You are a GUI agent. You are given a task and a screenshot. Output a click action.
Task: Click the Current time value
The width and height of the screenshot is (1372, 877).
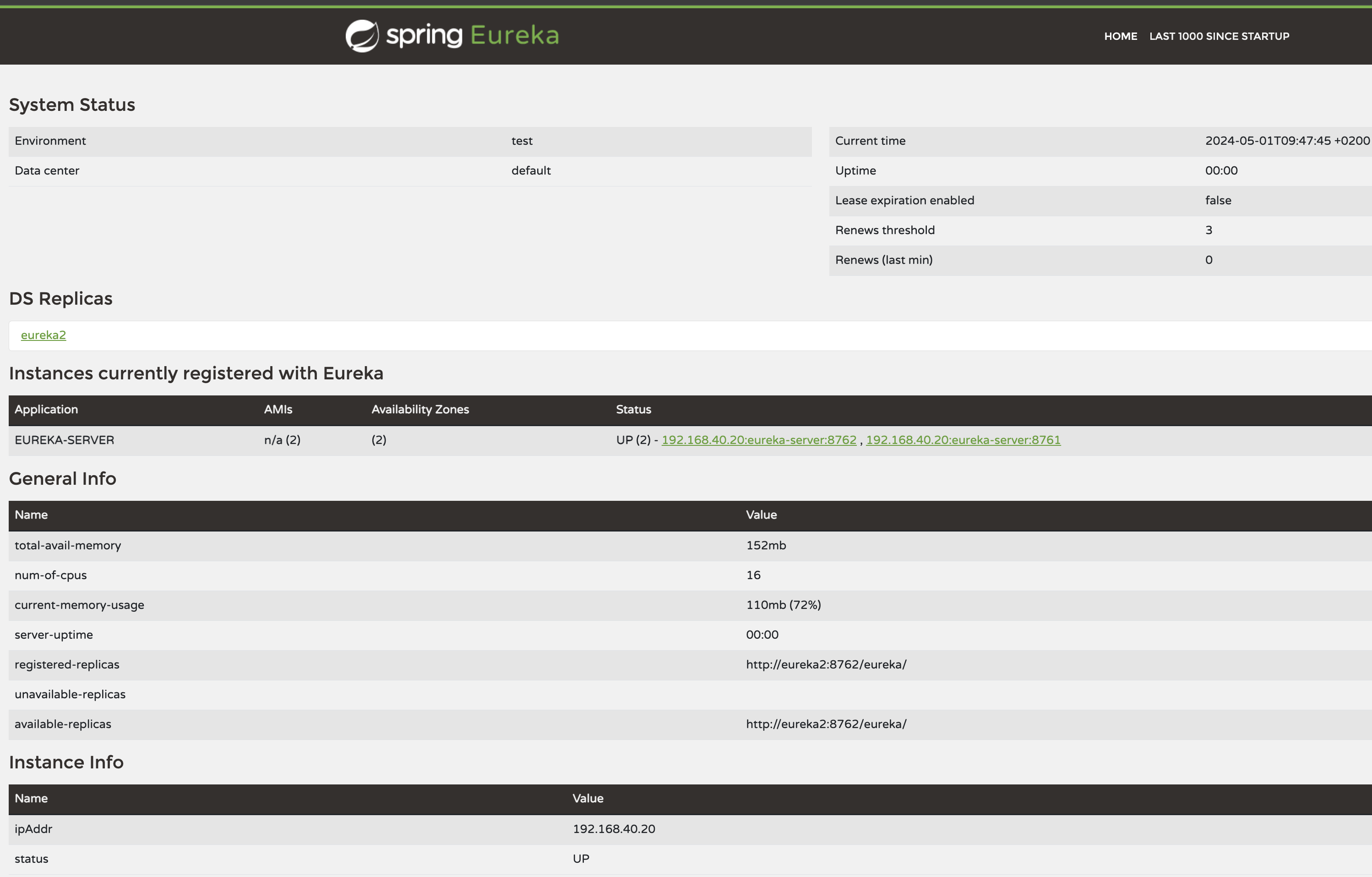(x=1286, y=141)
